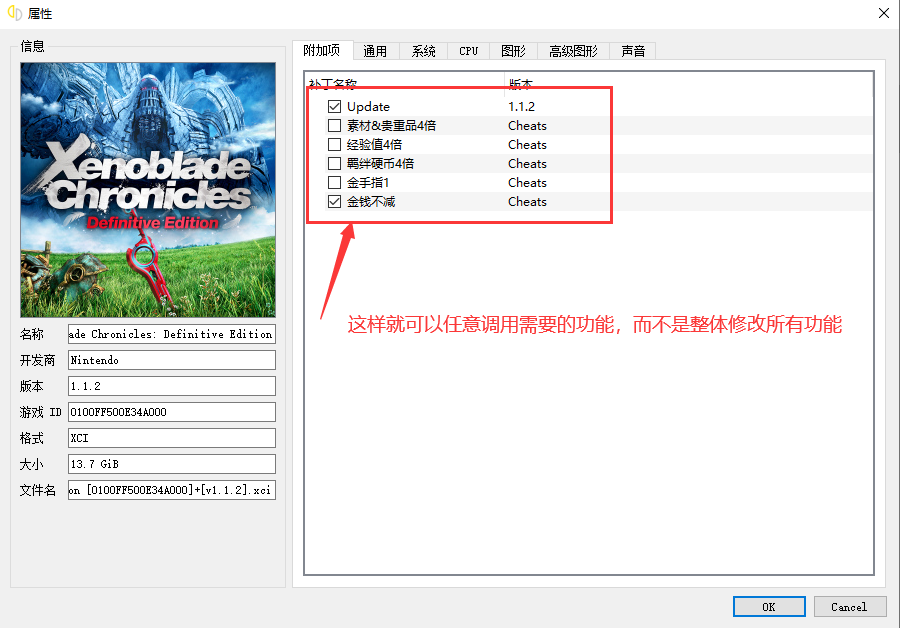Enable the 经验值4倍 cheat

click(334, 144)
